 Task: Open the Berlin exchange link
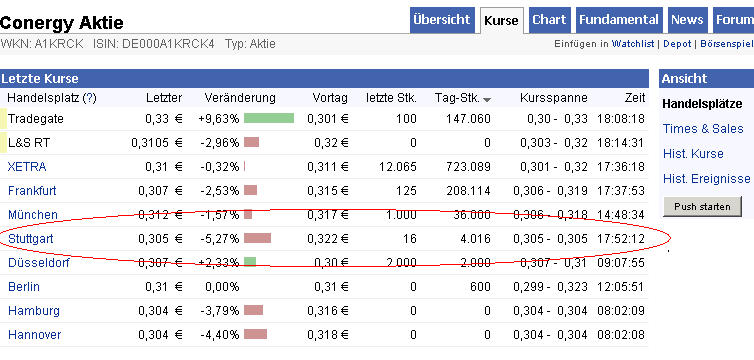(x=24, y=287)
